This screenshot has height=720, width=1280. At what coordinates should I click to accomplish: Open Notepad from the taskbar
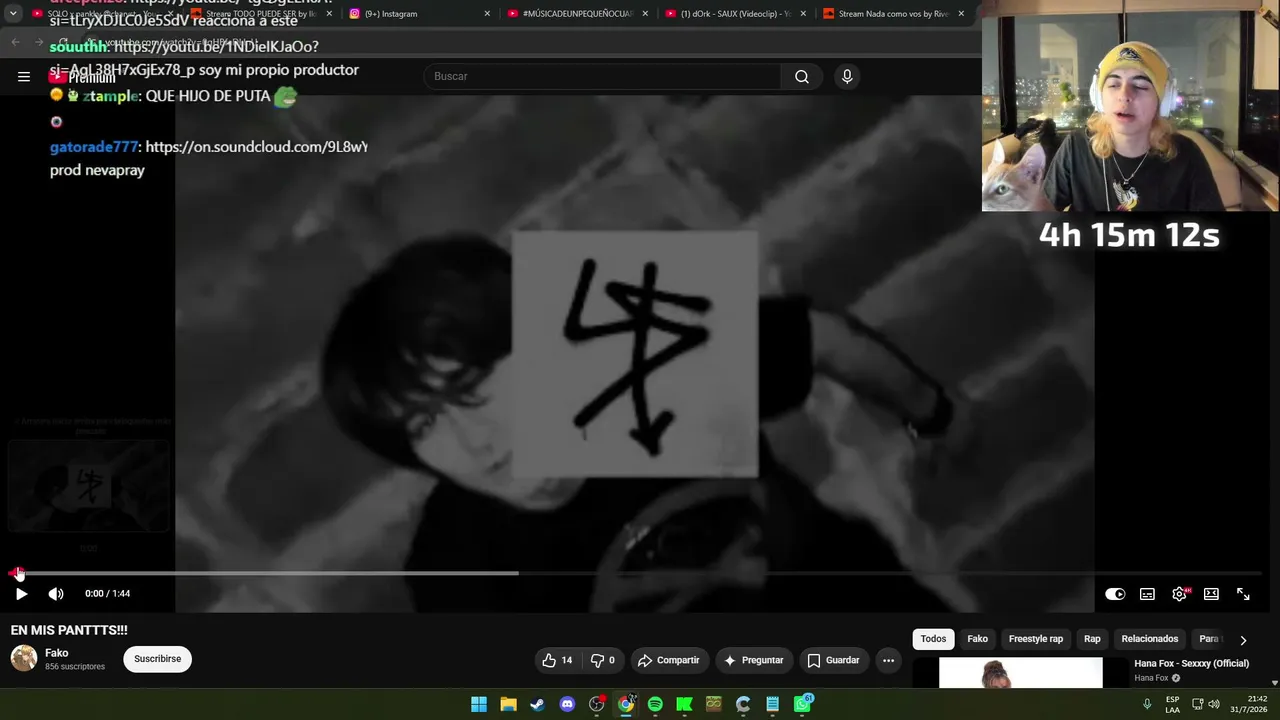[x=772, y=704]
